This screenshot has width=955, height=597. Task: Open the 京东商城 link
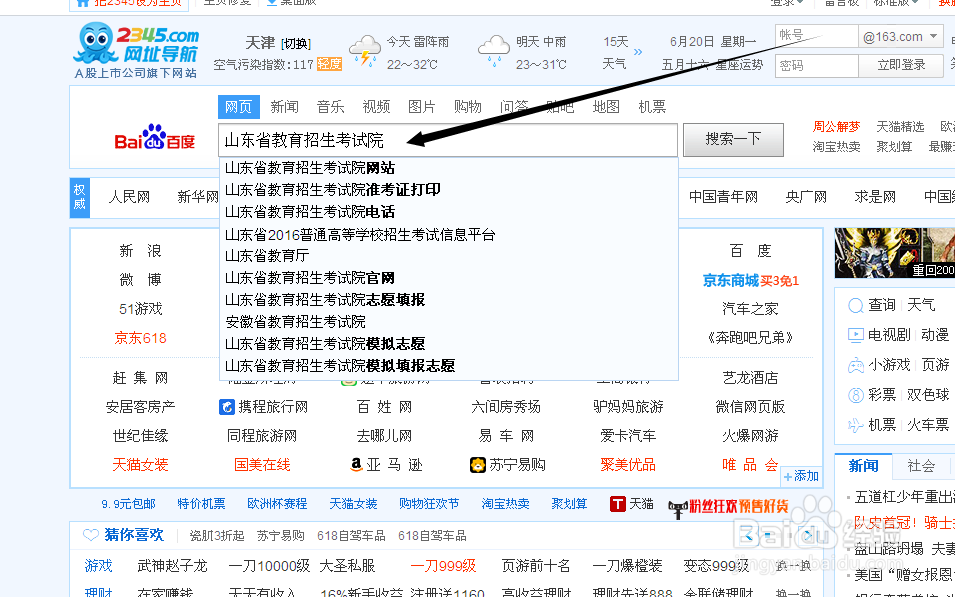pos(731,280)
